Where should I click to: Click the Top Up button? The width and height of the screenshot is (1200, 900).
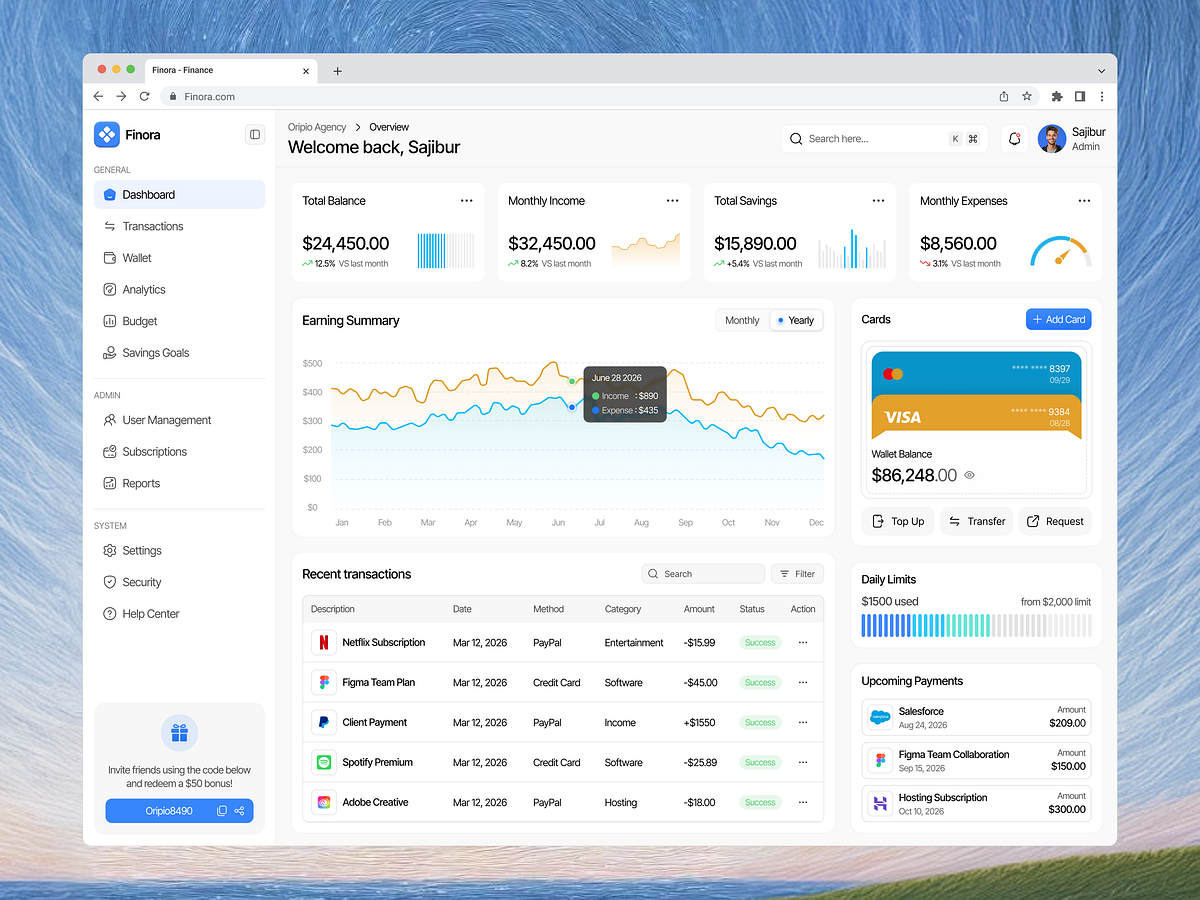(x=897, y=521)
